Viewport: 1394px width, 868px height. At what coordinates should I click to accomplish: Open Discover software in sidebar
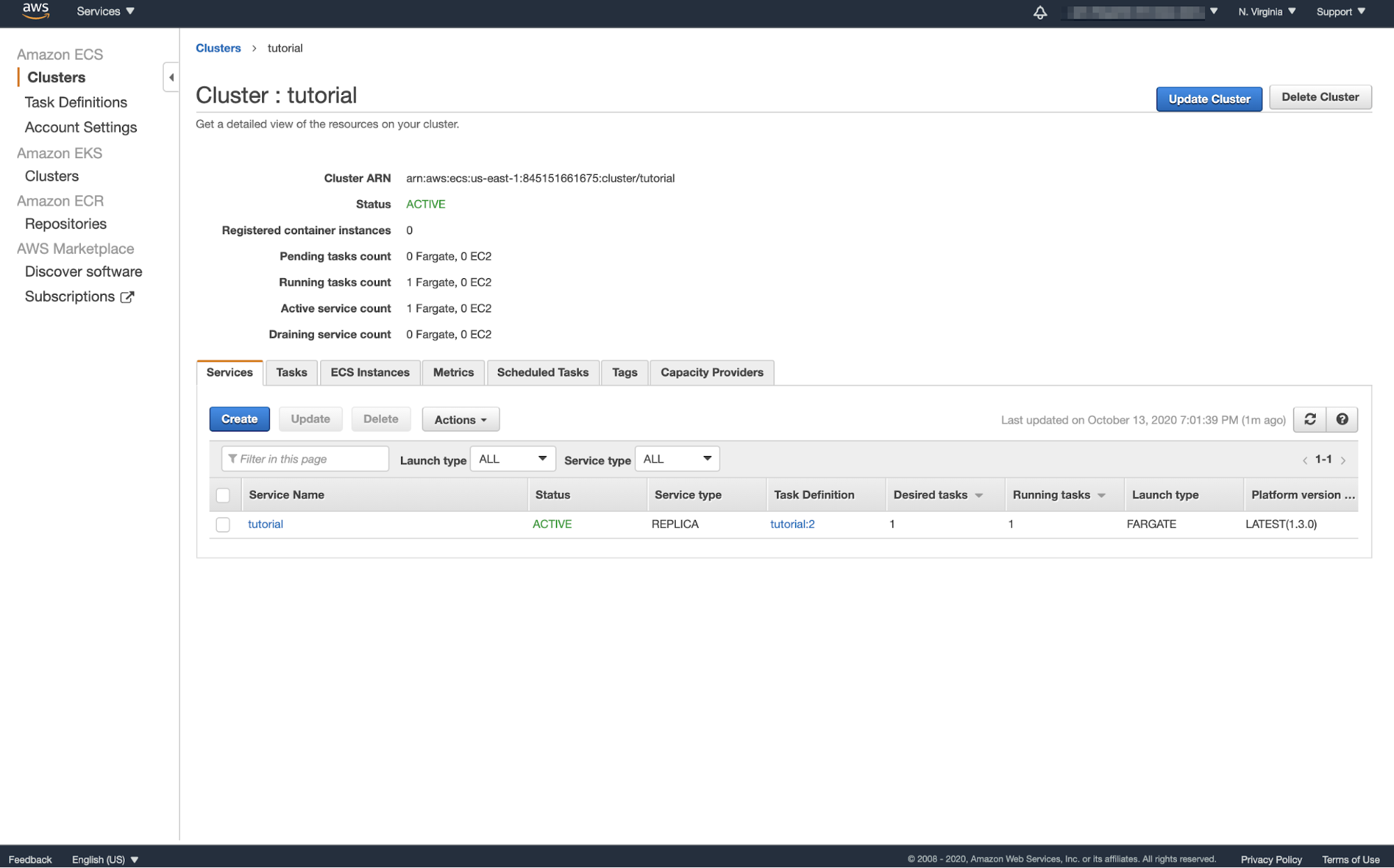click(x=84, y=272)
